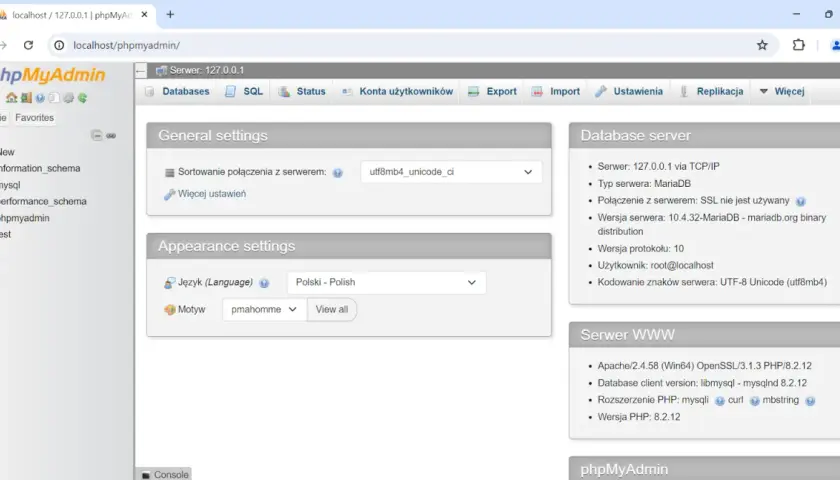
Task: Go to the Export tab
Action: point(492,92)
